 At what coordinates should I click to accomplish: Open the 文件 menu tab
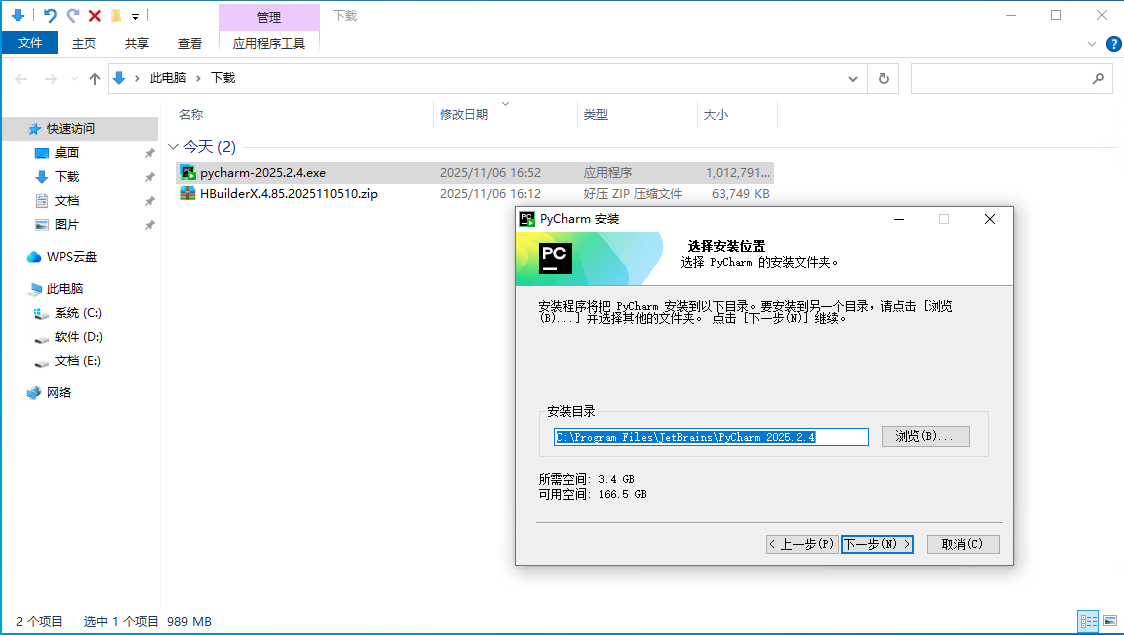30,43
